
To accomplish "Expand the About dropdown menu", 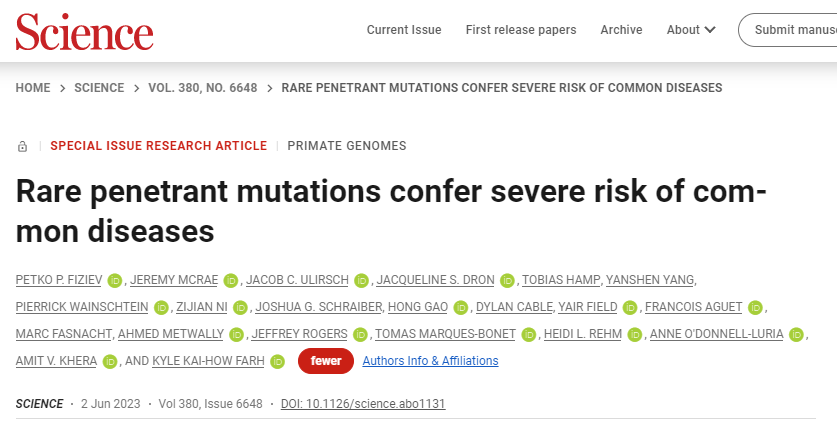I will coord(691,30).
